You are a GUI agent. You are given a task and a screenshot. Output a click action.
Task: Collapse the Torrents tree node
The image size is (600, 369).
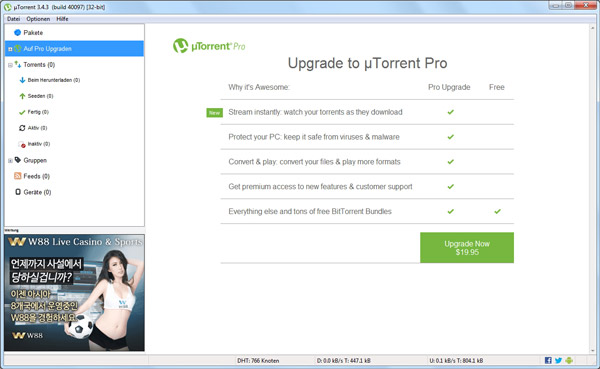tap(10, 65)
